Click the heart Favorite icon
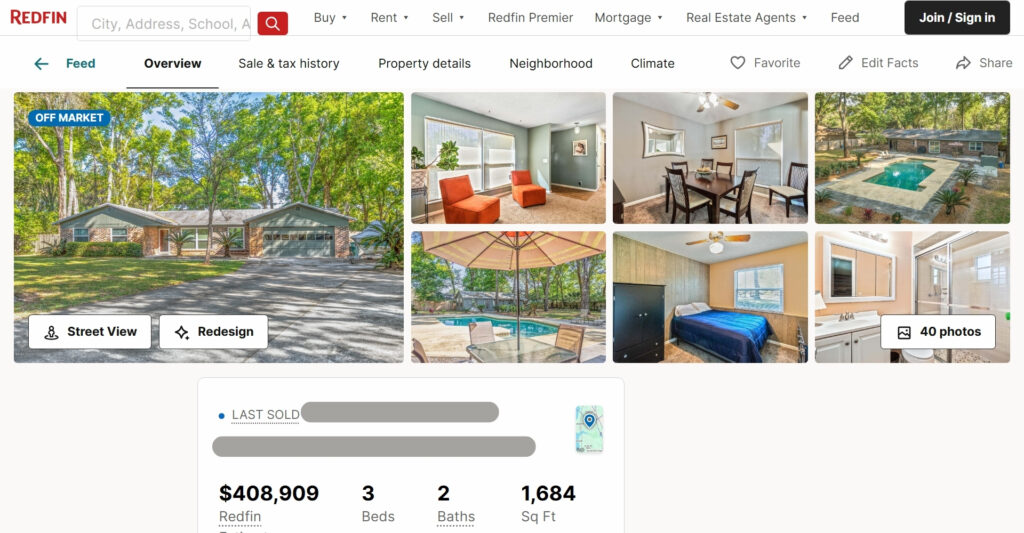Viewport: 1024px width, 533px height. tap(737, 63)
